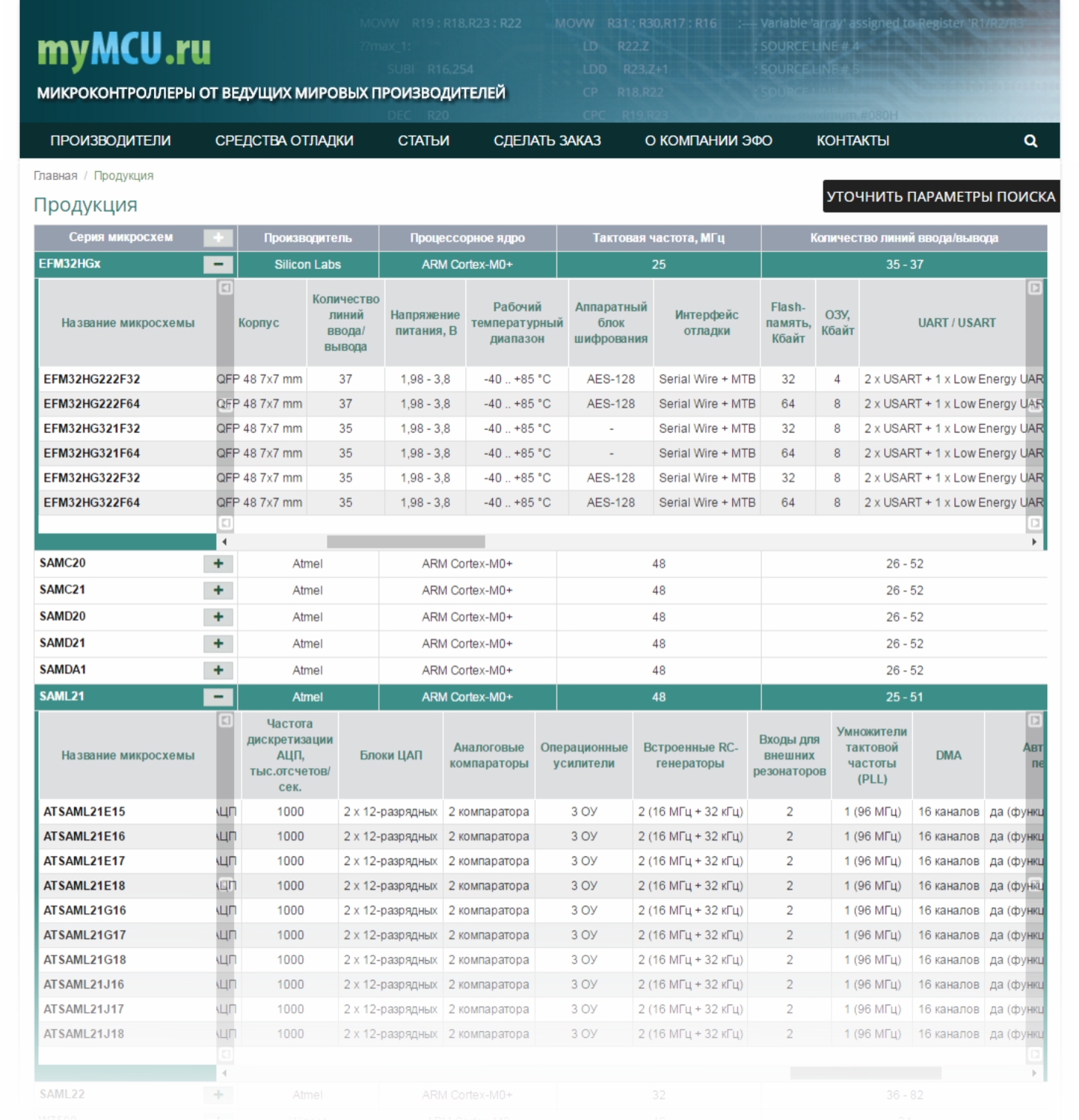Click the Корпус column header
Viewport: 1079px width, 1120px height.
point(259,322)
